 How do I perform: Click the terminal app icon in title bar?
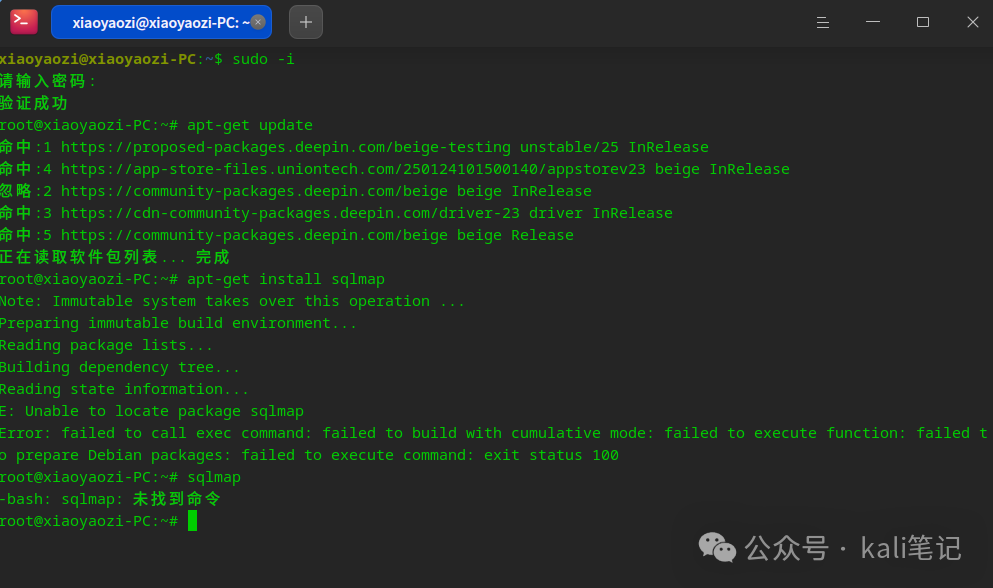tap(24, 21)
